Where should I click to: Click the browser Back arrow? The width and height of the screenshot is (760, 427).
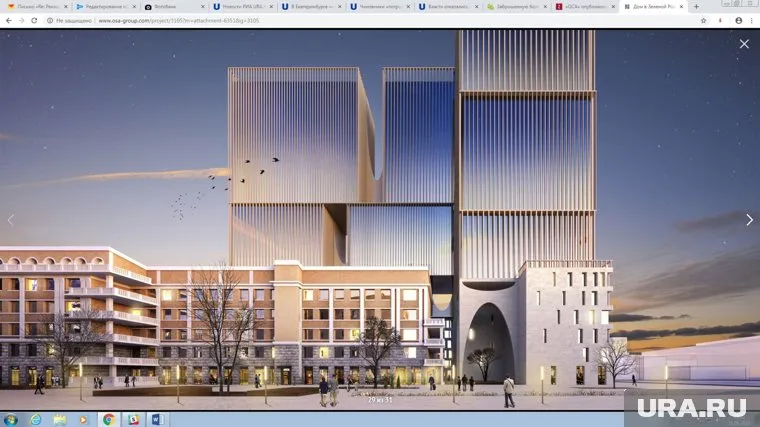pyautogui.click(x=8, y=20)
